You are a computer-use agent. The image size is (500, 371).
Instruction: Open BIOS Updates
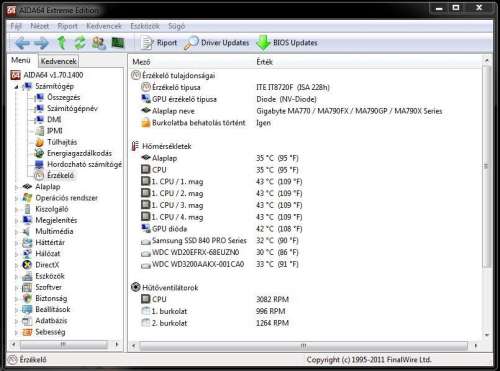[287, 43]
